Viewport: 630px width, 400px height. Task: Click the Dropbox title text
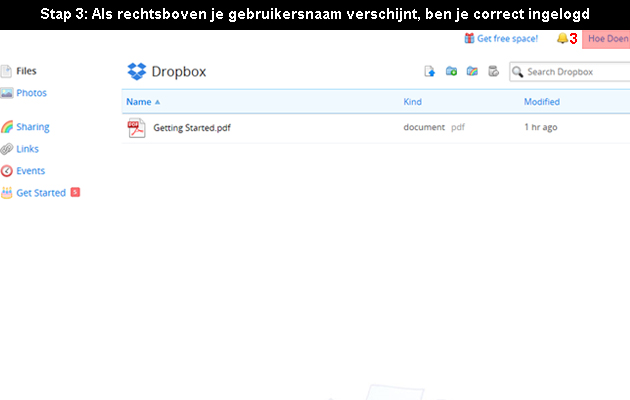[179, 71]
